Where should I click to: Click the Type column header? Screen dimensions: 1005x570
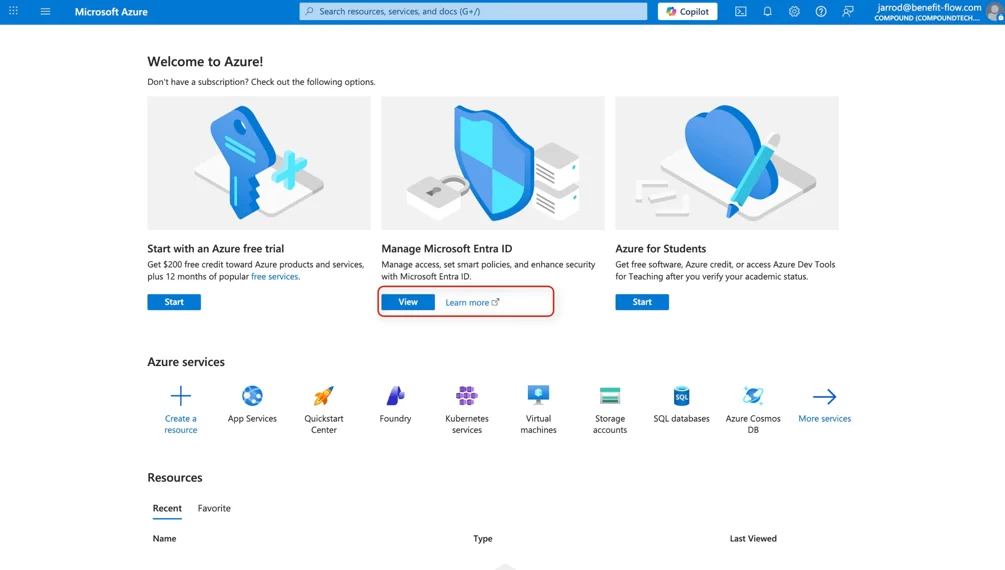point(483,539)
